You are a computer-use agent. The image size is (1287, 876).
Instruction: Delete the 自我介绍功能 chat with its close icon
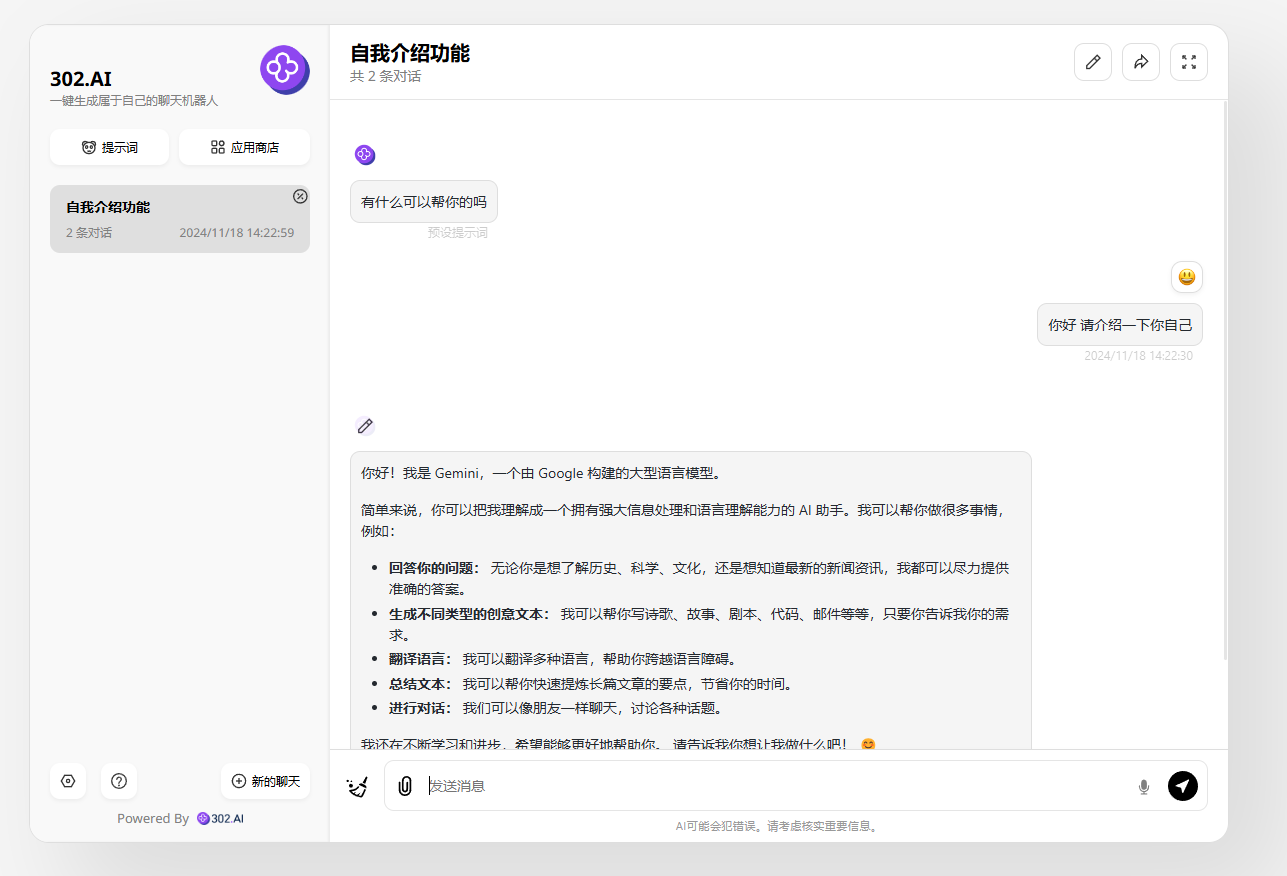coord(300,196)
